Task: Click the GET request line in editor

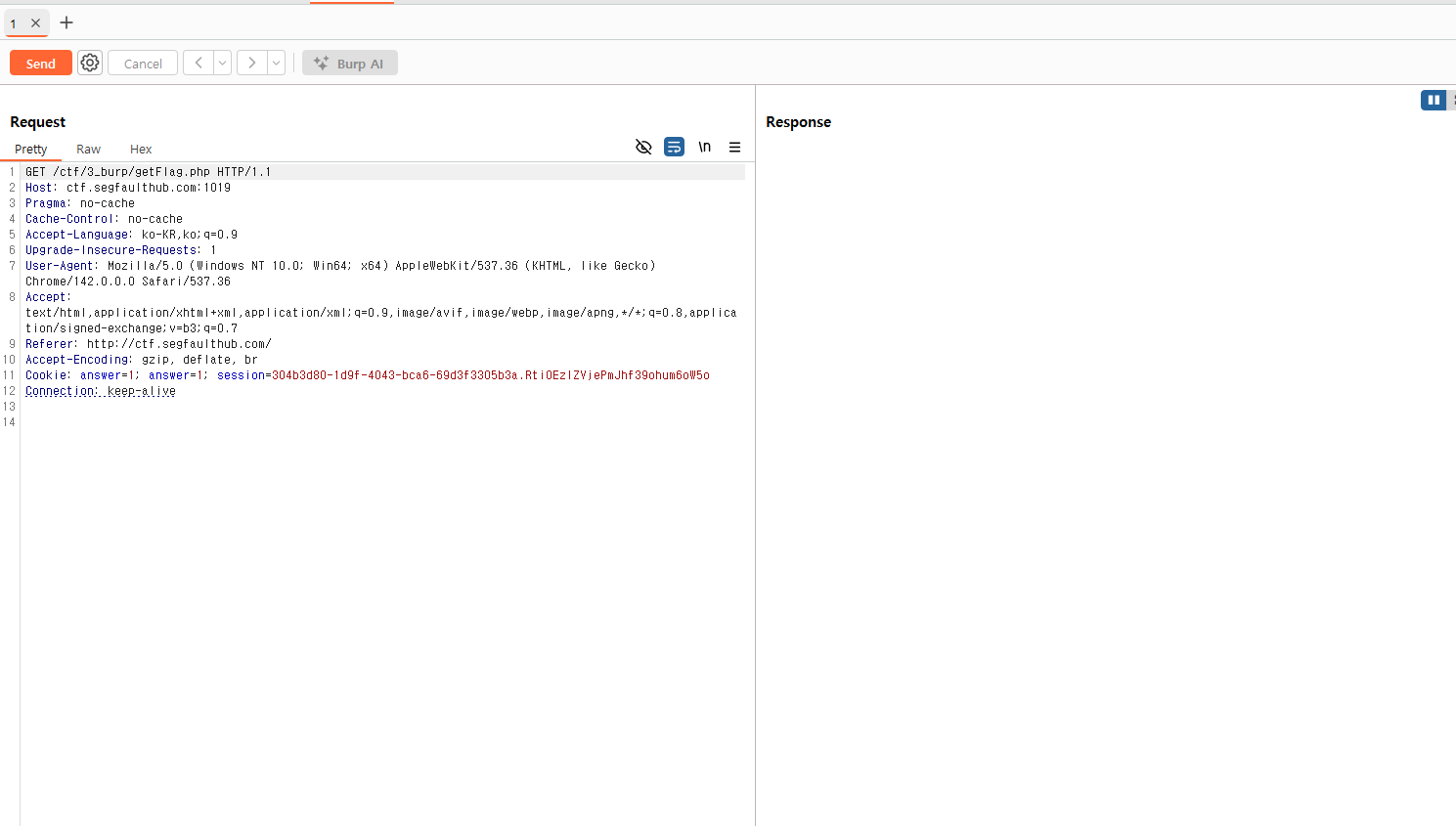Action: pos(148,172)
